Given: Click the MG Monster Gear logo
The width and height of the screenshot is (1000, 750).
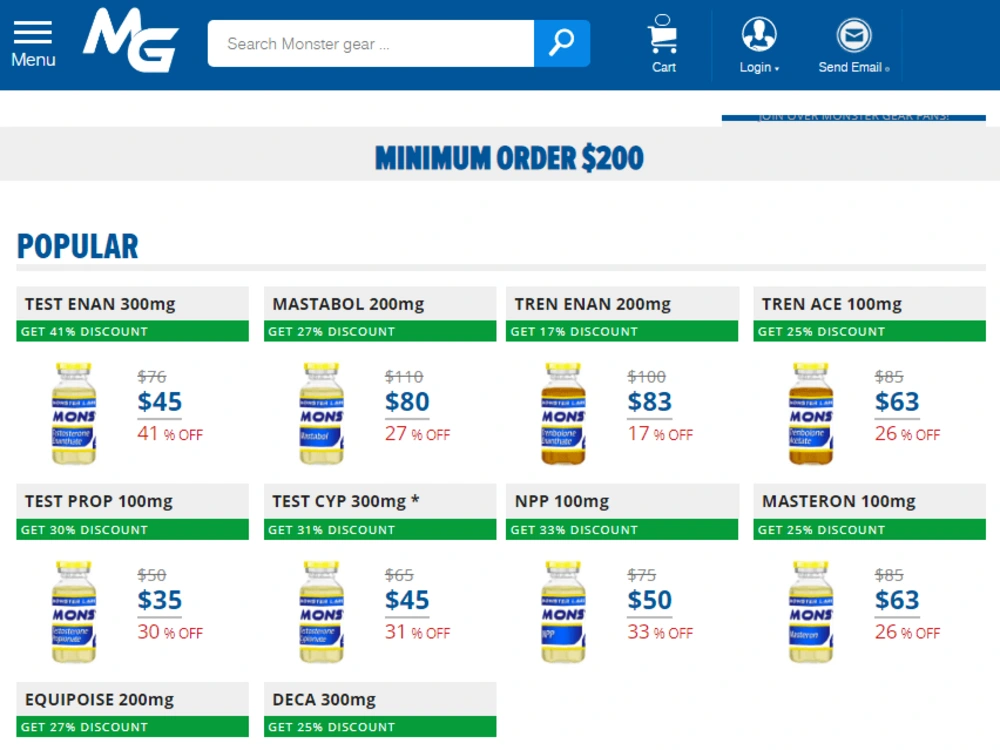Looking at the screenshot, I should pos(131,40).
